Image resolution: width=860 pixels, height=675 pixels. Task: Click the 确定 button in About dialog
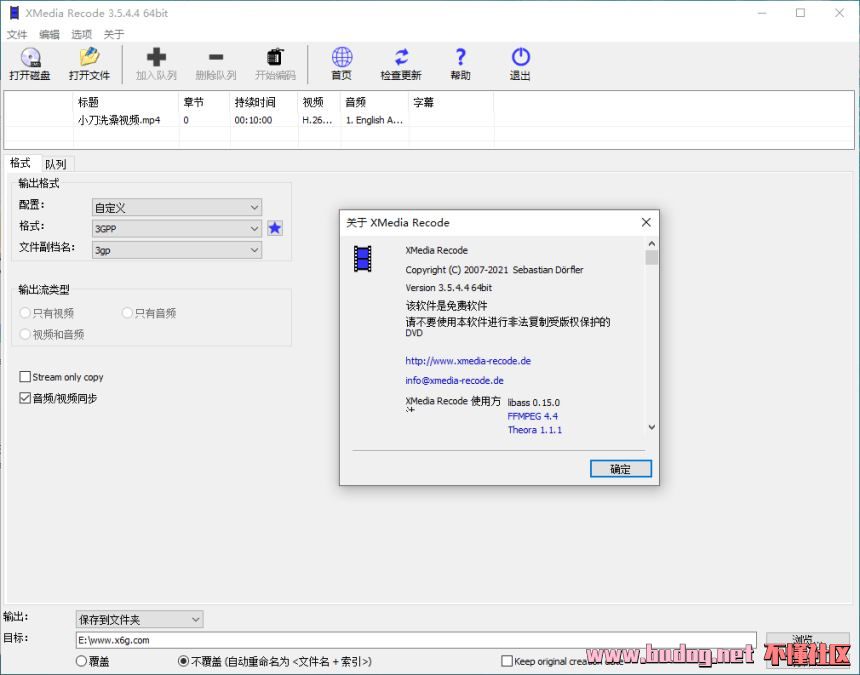point(620,468)
